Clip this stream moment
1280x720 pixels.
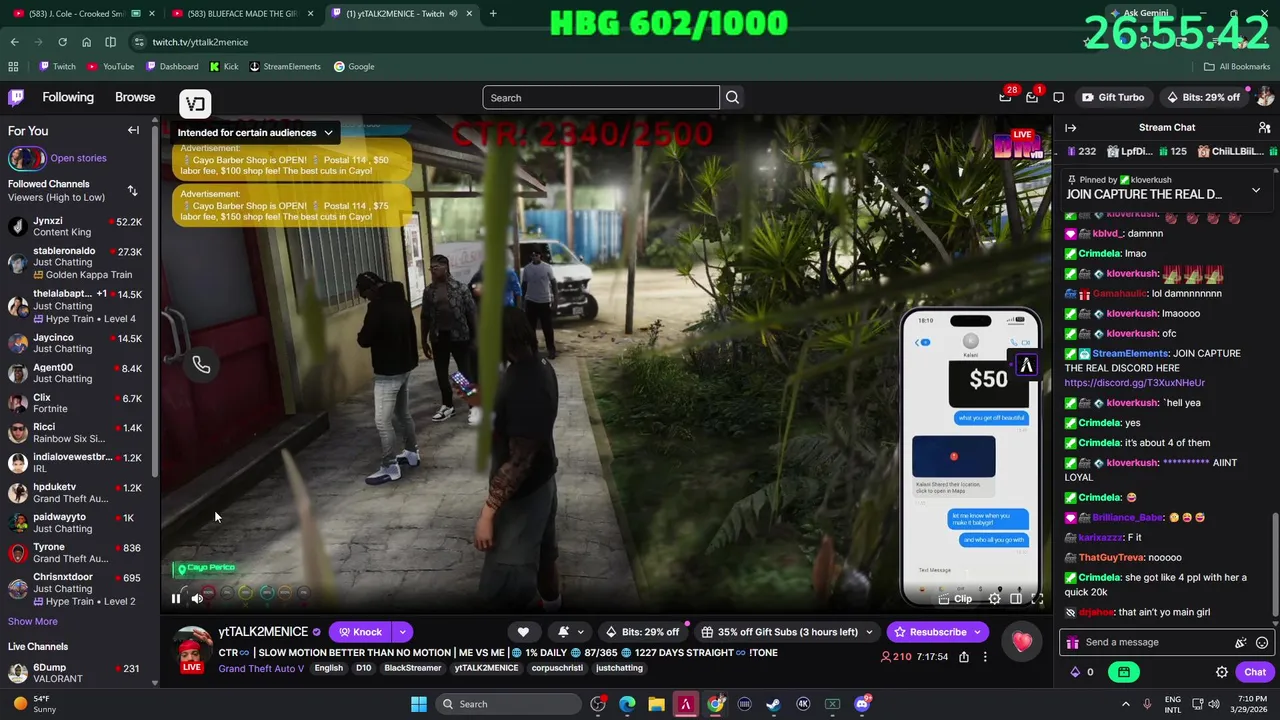[956, 598]
